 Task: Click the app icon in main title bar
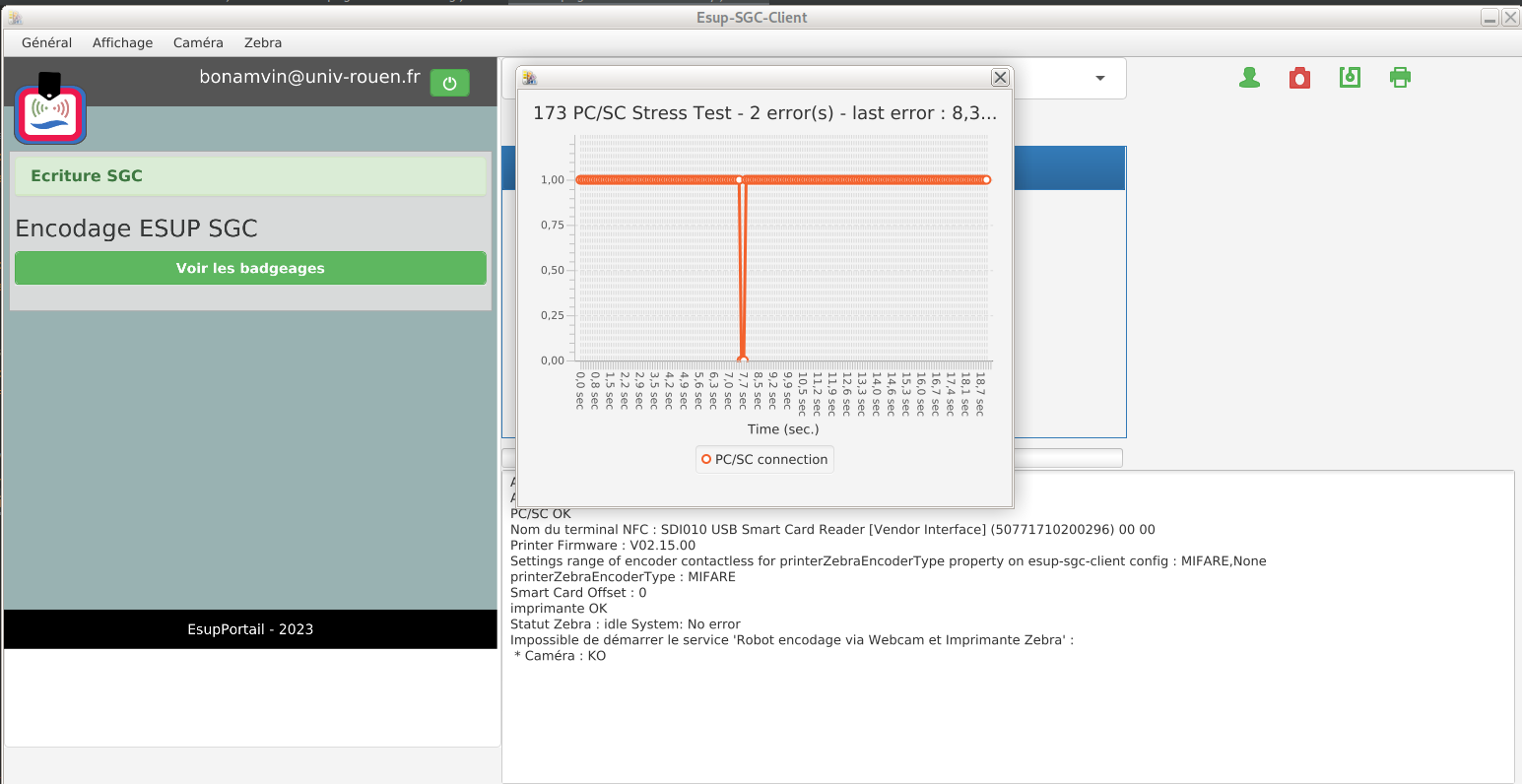(x=15, y=18)
